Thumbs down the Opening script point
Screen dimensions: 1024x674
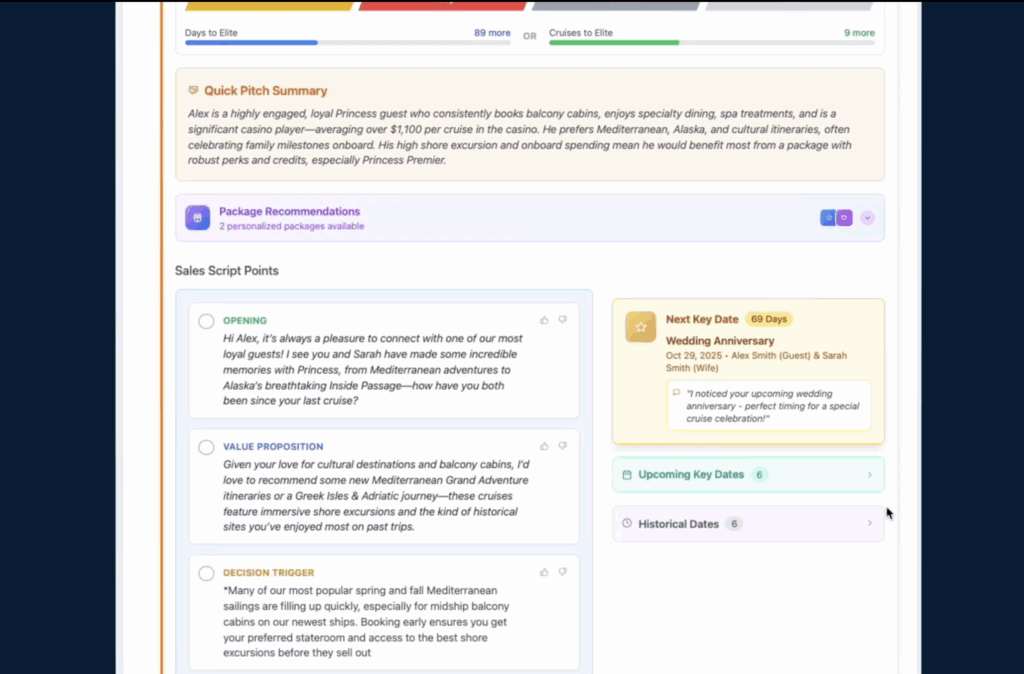point(562,320)
